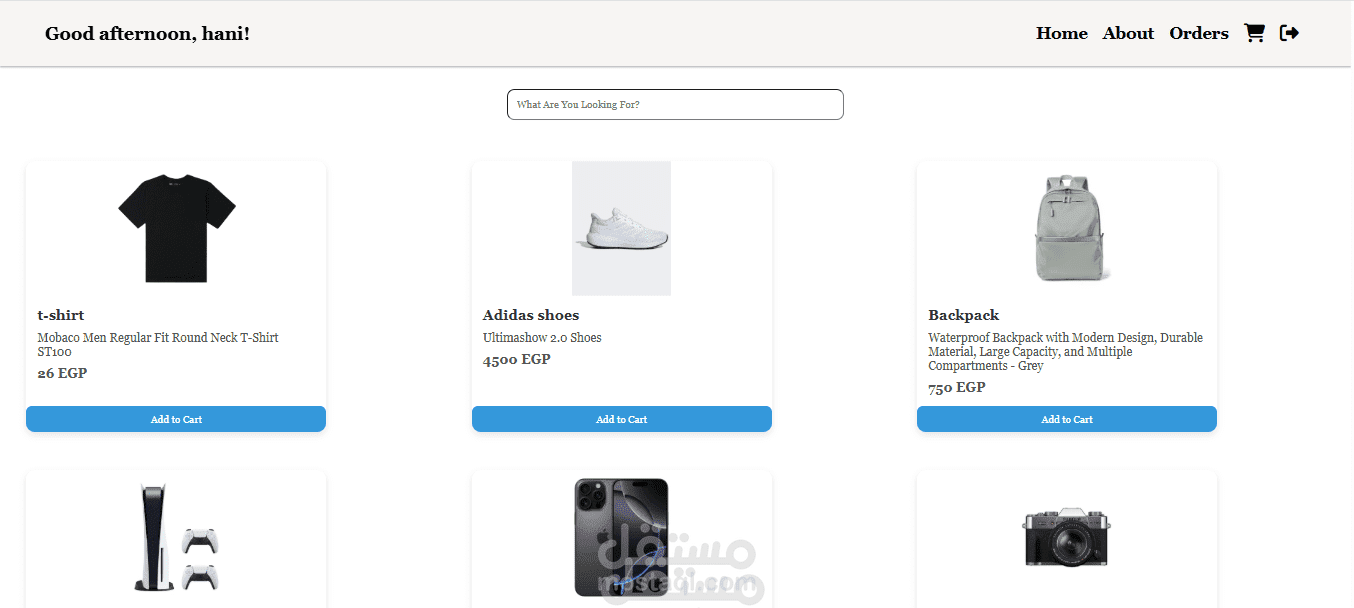Viewport: 1354px width, 608px height.
Task: Add the t-shirt to cart
Action: (x=176, y=419)
